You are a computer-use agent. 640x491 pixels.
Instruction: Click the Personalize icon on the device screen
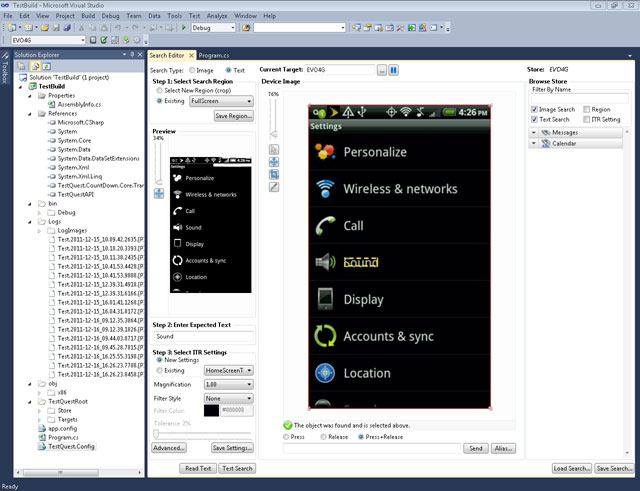click(324, 152)
